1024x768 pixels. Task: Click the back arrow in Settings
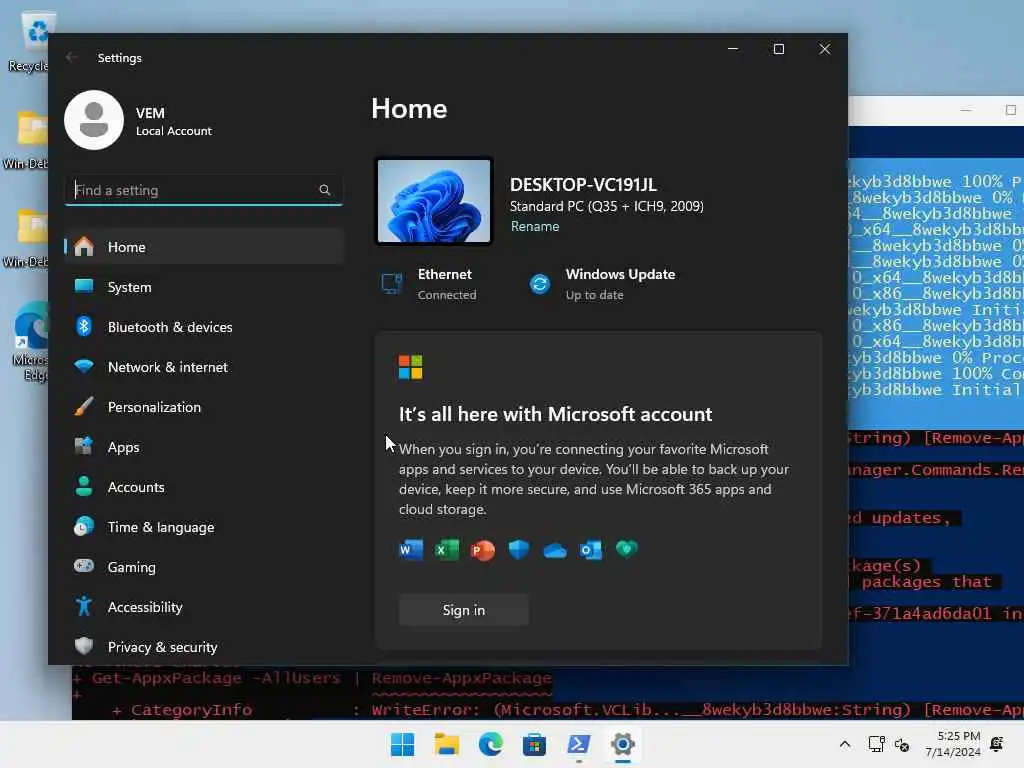click(71, 57)
